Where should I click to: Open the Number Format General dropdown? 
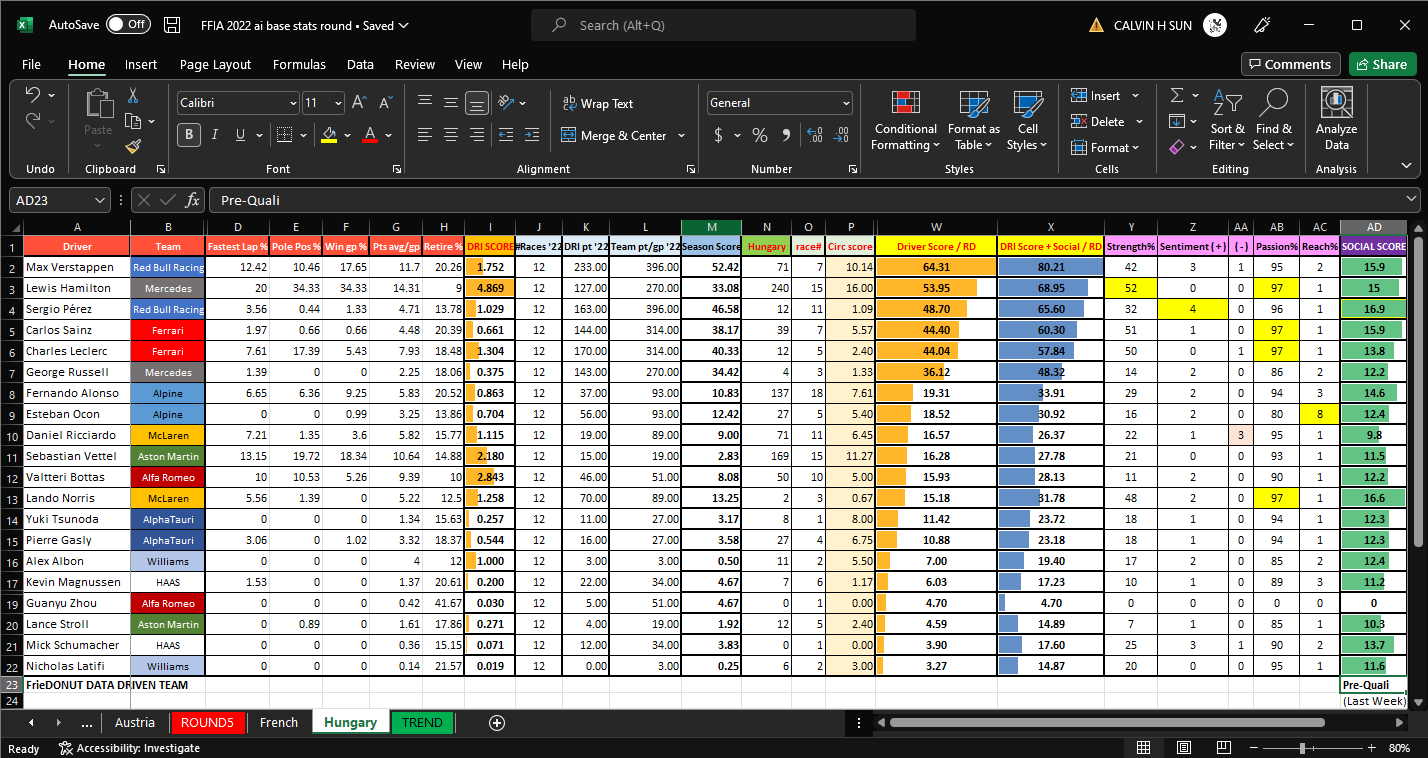846,103
